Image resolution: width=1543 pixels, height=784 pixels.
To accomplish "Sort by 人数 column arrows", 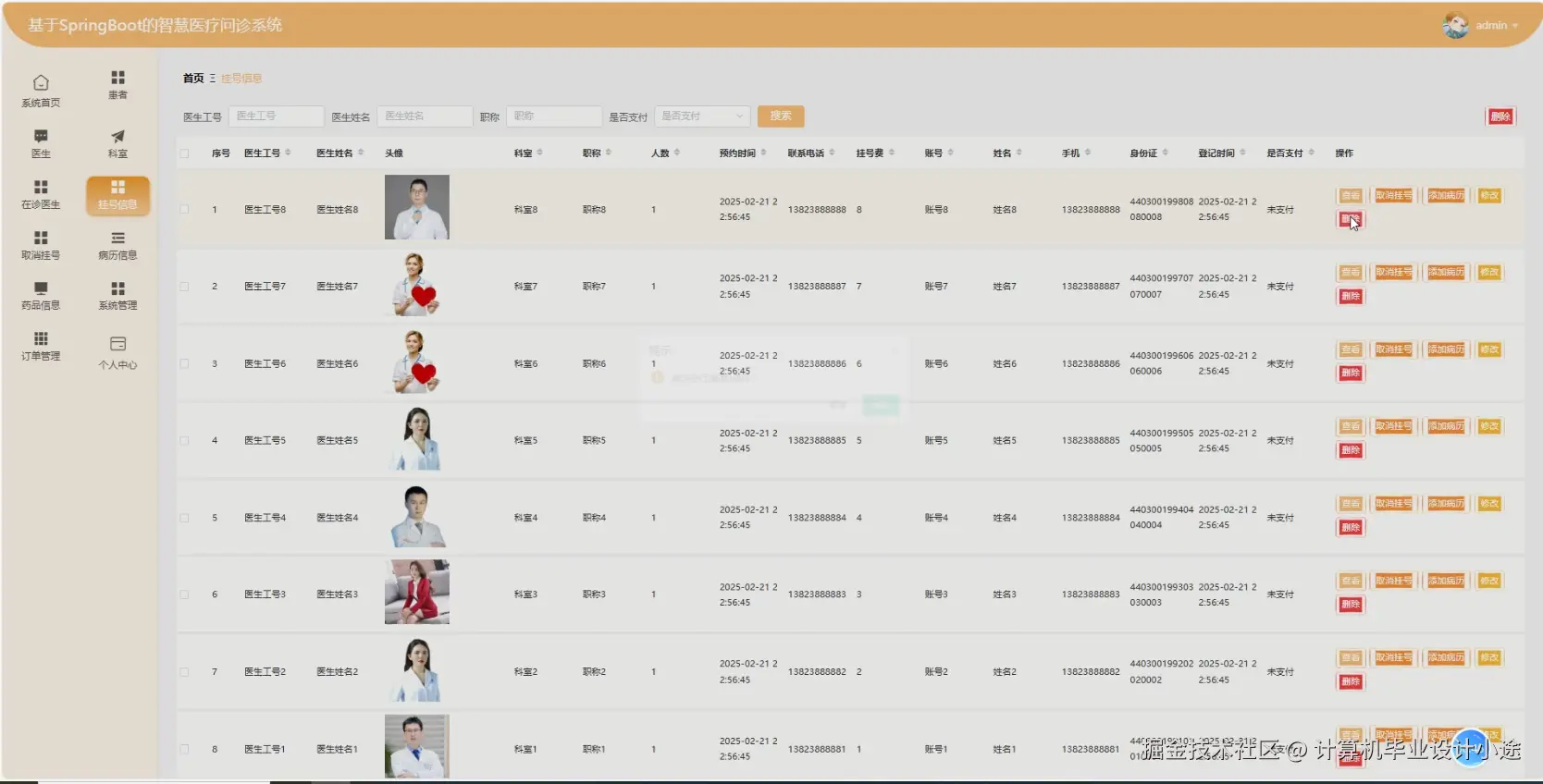I will coord(676,153).
